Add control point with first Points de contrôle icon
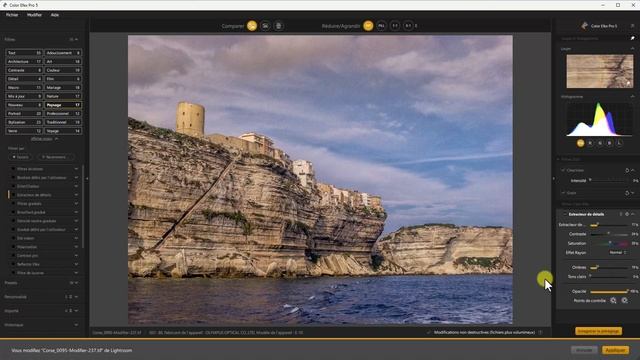 (x=613, y=300)
